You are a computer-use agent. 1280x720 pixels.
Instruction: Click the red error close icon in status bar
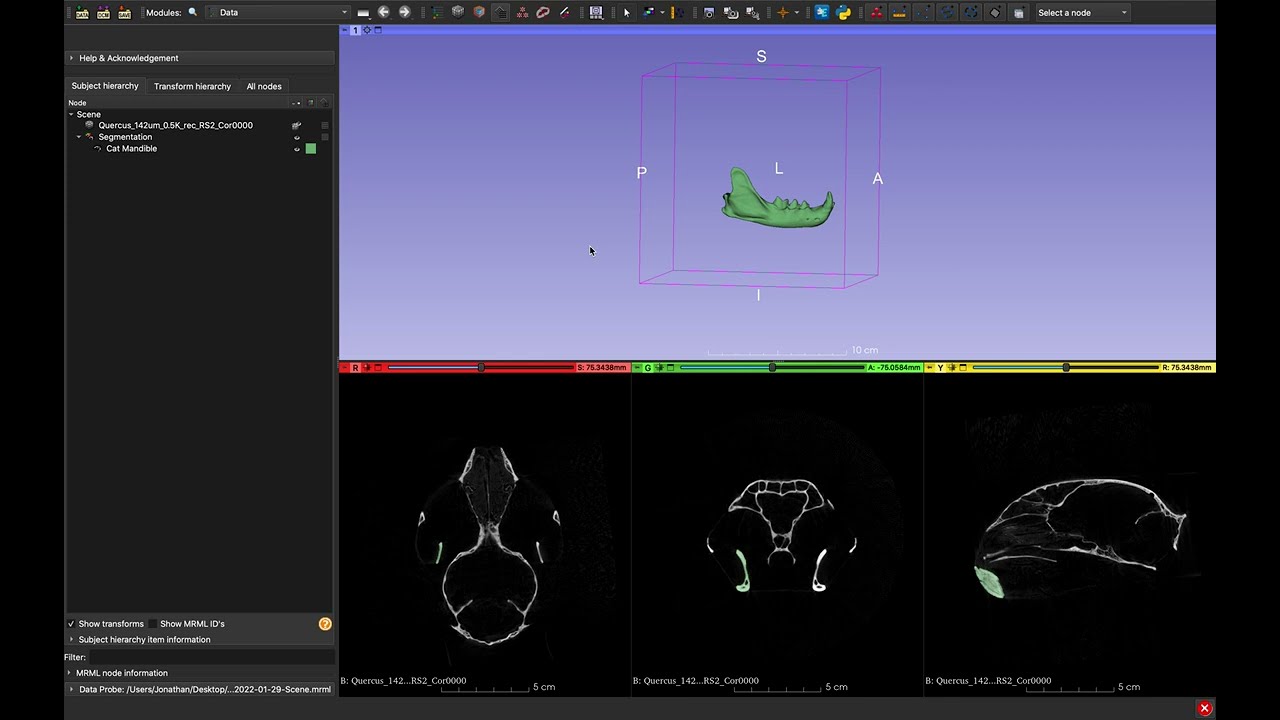click(1205, 708)
